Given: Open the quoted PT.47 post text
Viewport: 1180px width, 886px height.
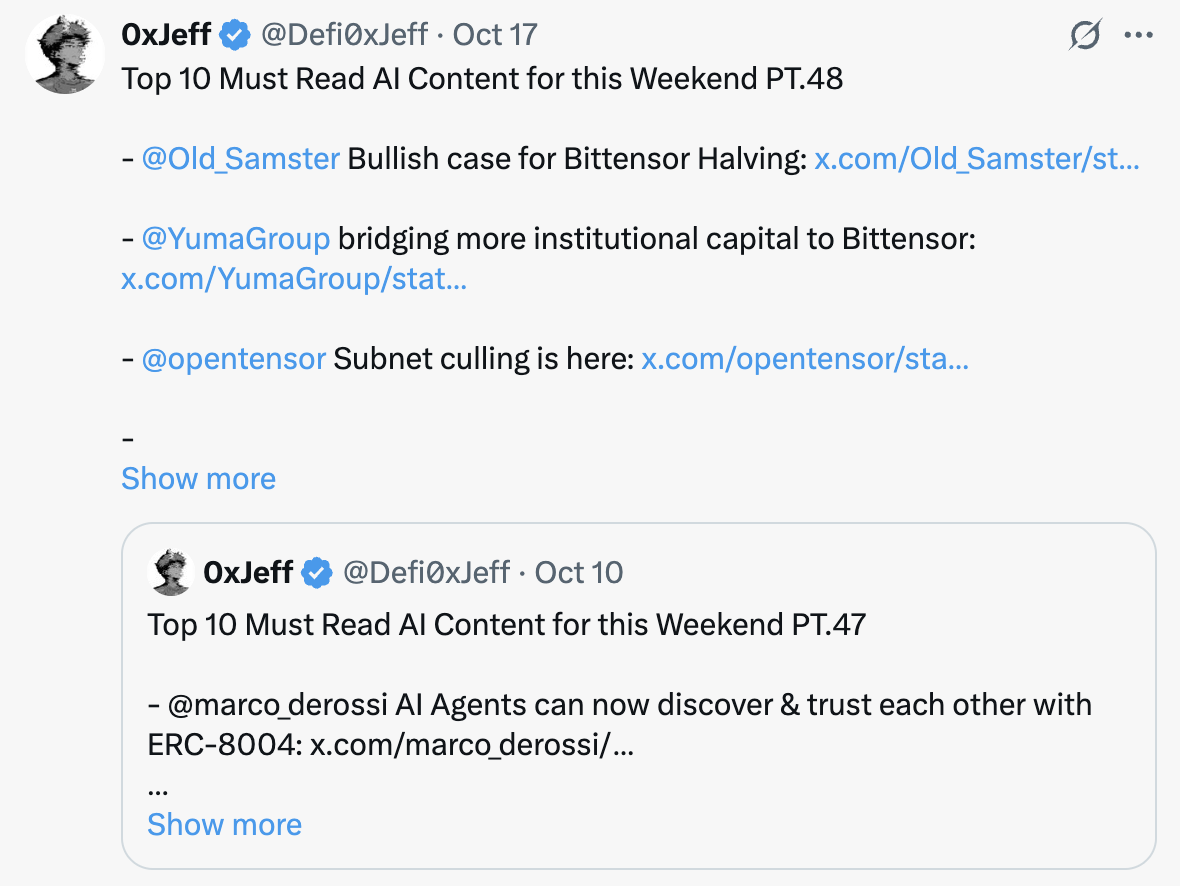Looking at the screenshot, I should (x=506, y=625).
